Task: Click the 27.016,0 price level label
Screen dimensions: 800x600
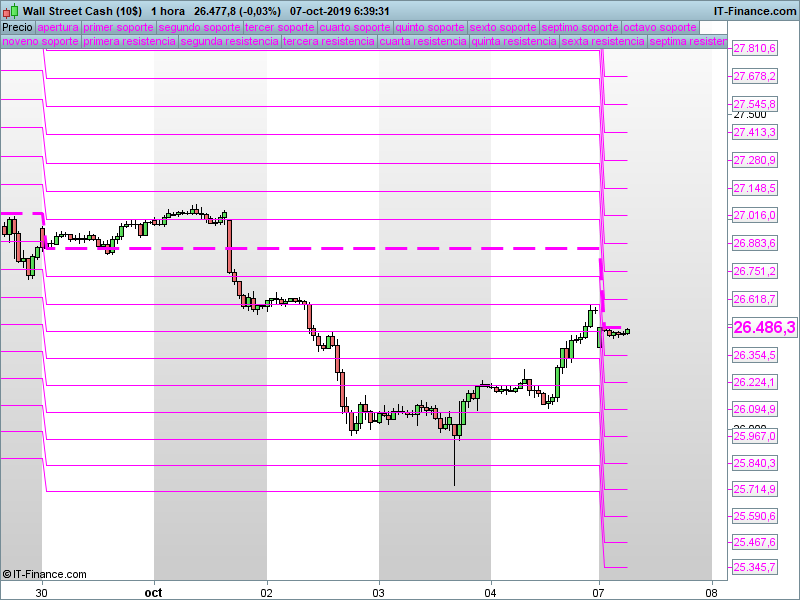Action: tap(755, 215)
